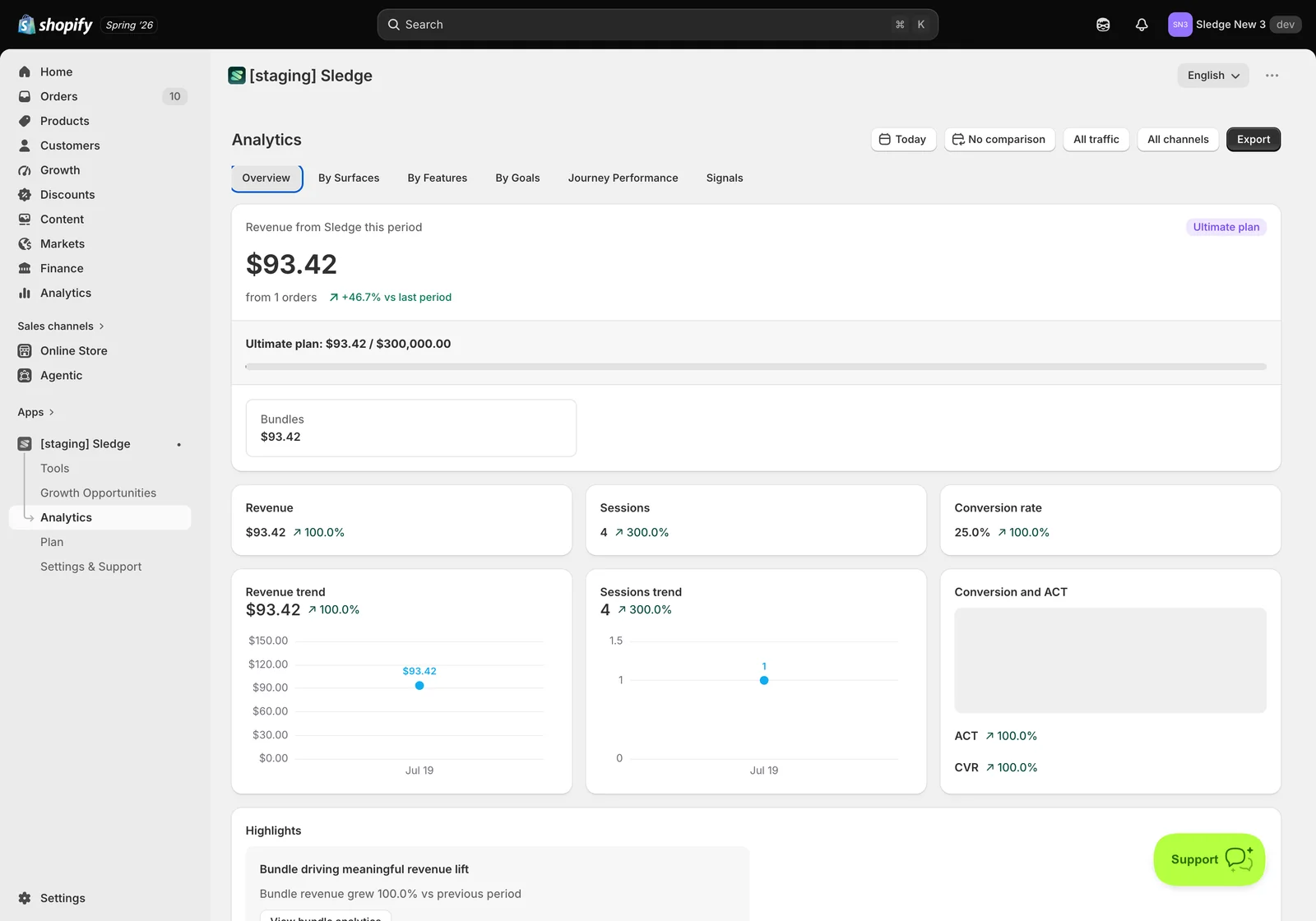Viewport: 1316px width, 921px height.
Task: Click Bundle driving meaningful revenue lift text
Action: [x=364, y=869]
